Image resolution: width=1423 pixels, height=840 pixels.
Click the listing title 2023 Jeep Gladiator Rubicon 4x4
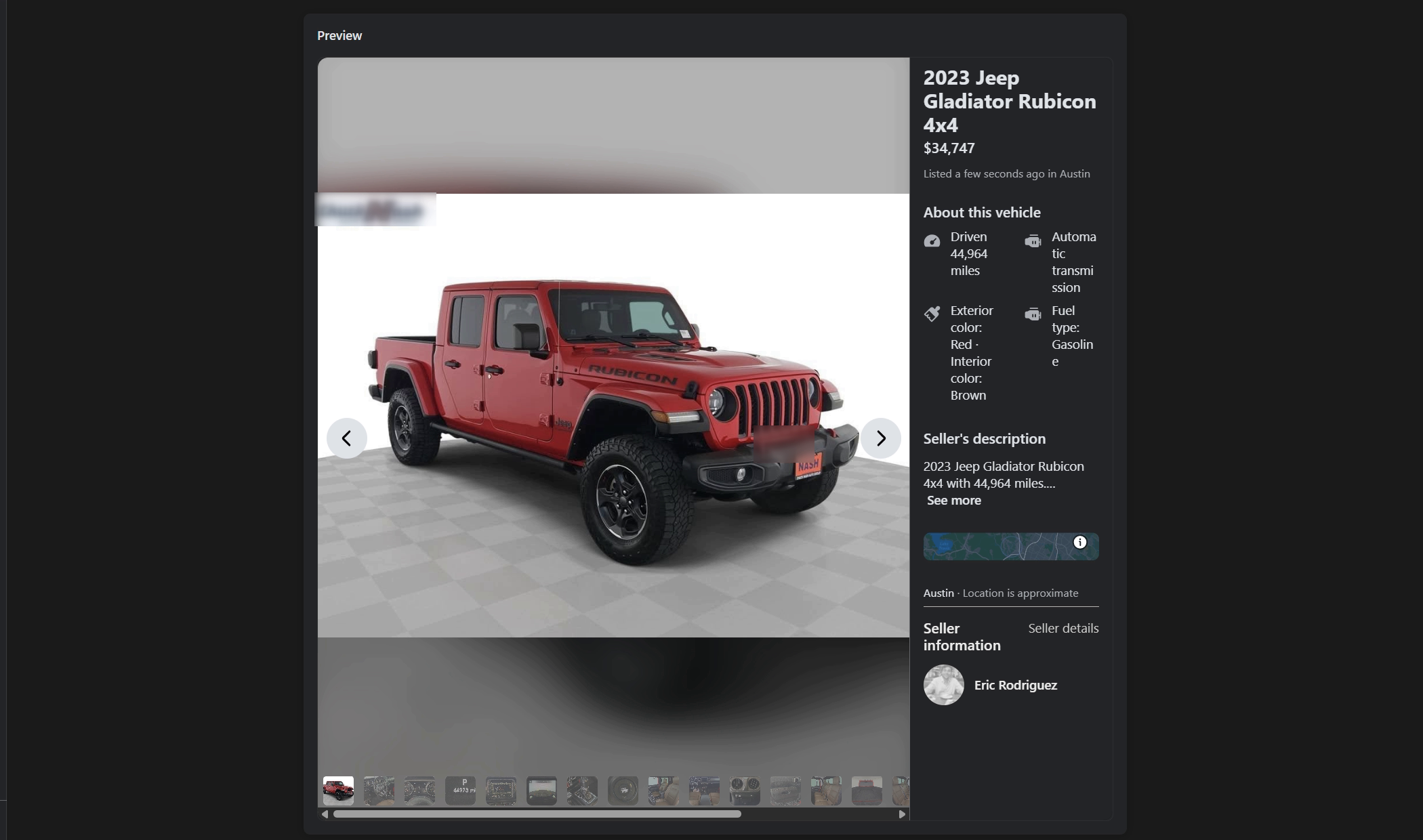tap(1009, 101)
